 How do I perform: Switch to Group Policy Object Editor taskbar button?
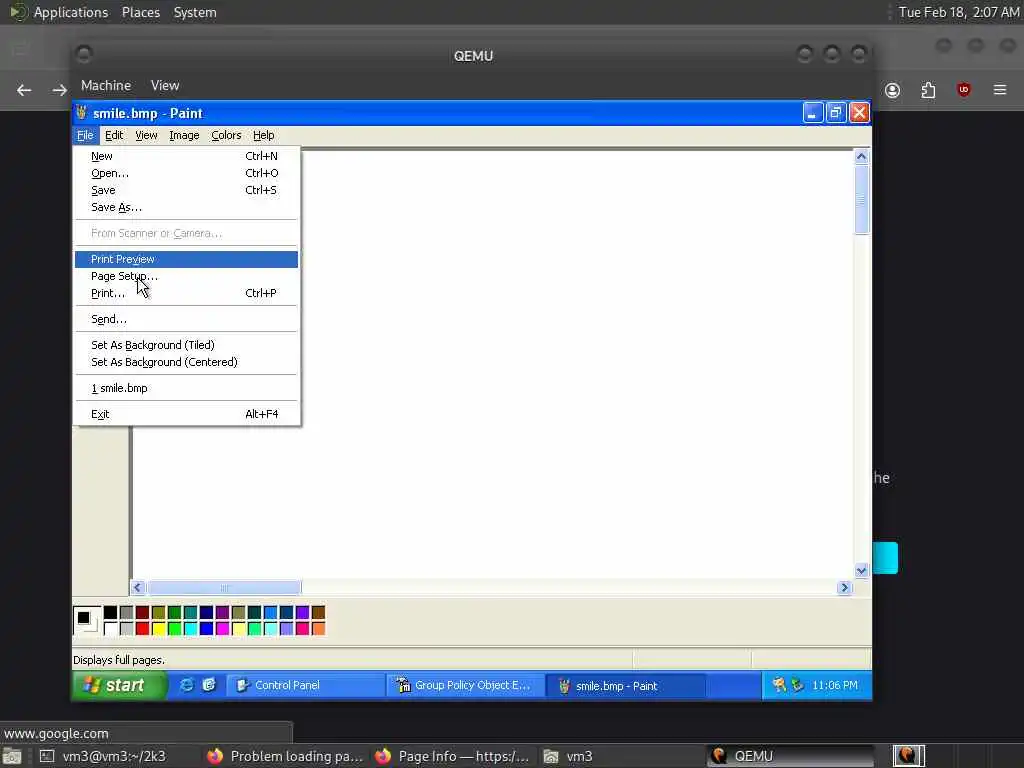point(466,685)
